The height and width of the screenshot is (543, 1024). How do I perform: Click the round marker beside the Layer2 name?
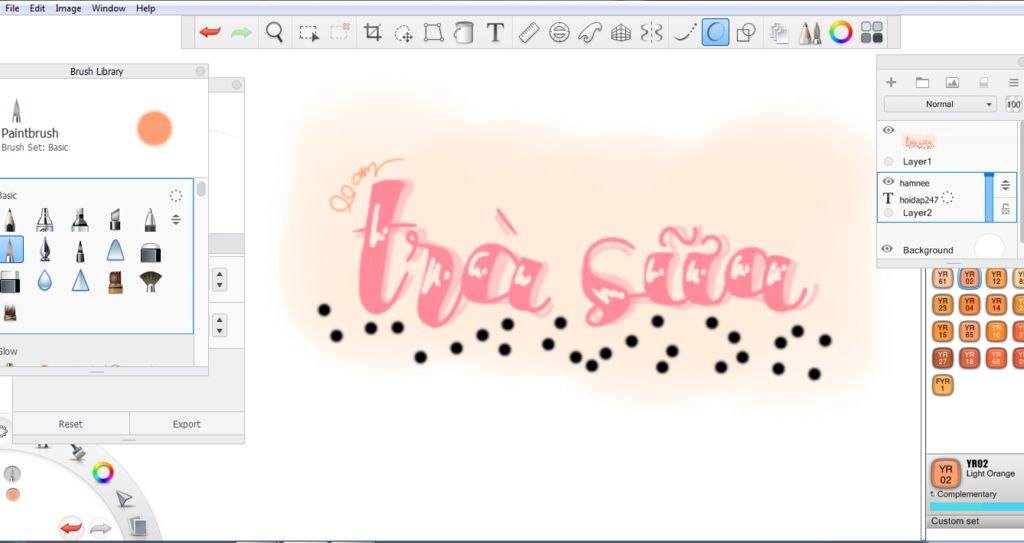click(888, 213)
